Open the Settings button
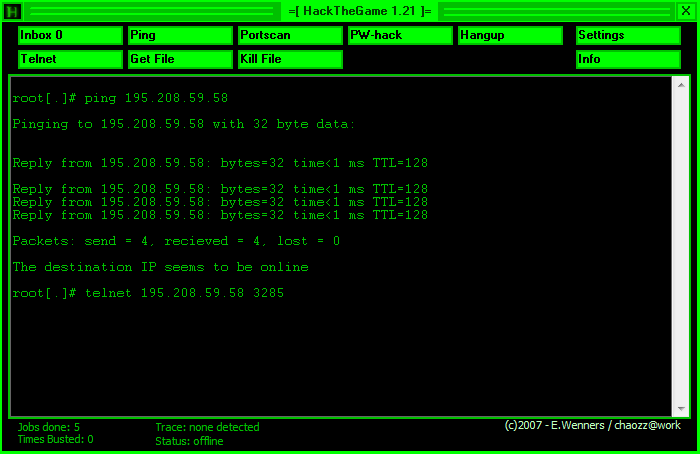Viewport: 700px width, 454px height. (x=628, y=35)
